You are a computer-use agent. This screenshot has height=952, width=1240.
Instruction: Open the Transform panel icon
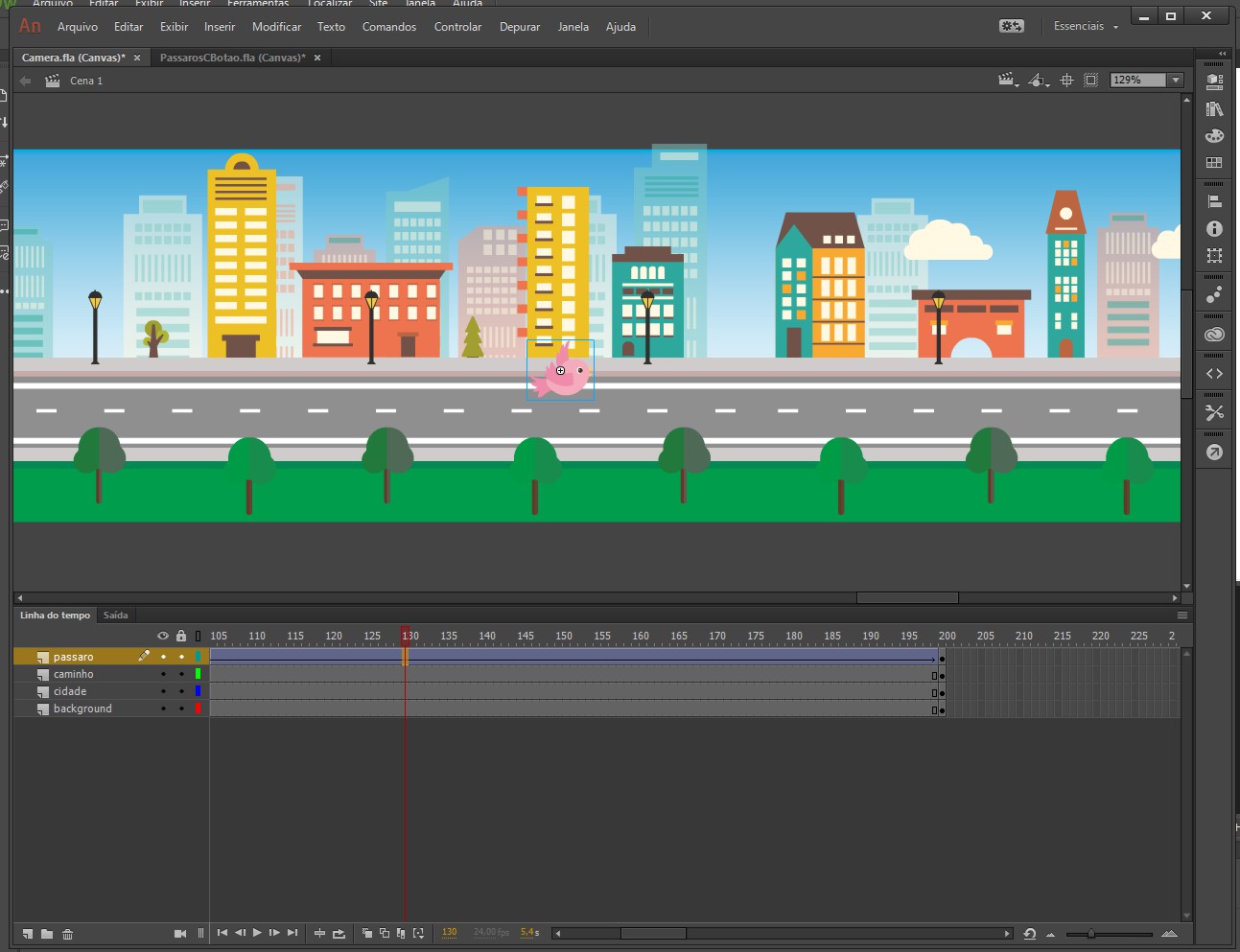(1214, 255)
